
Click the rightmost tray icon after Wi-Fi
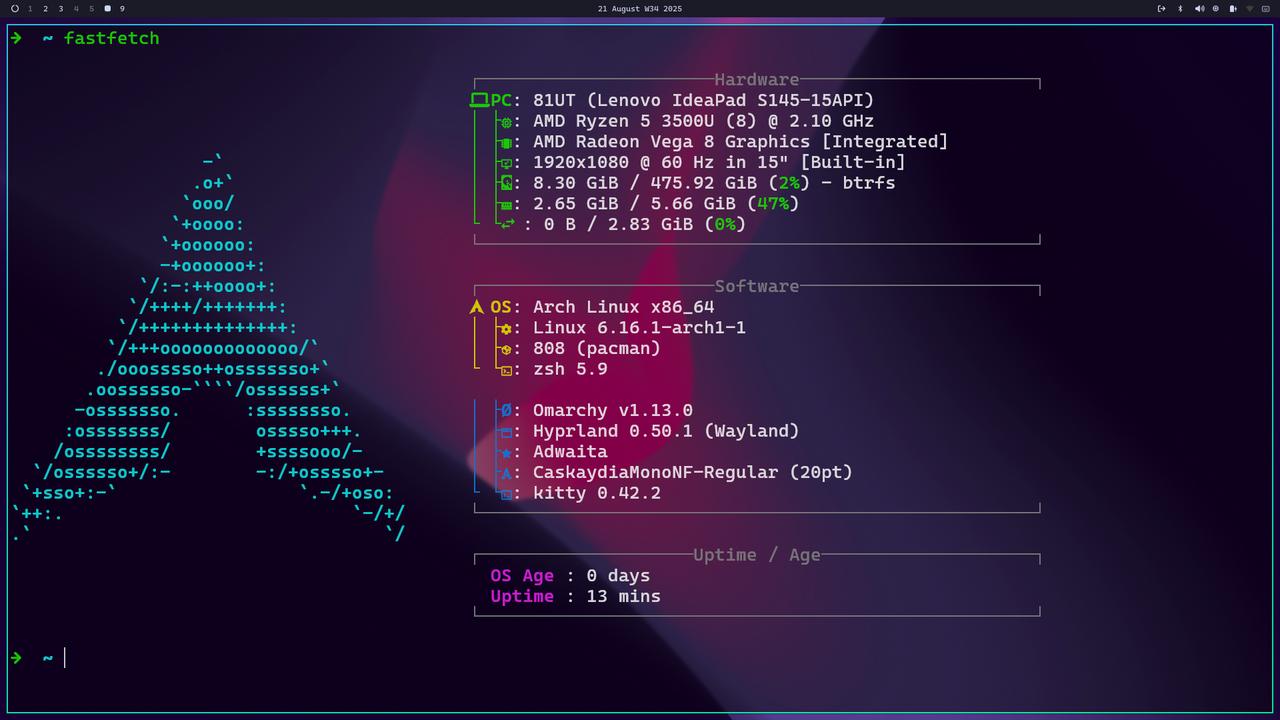click(x=1266, y=8)
